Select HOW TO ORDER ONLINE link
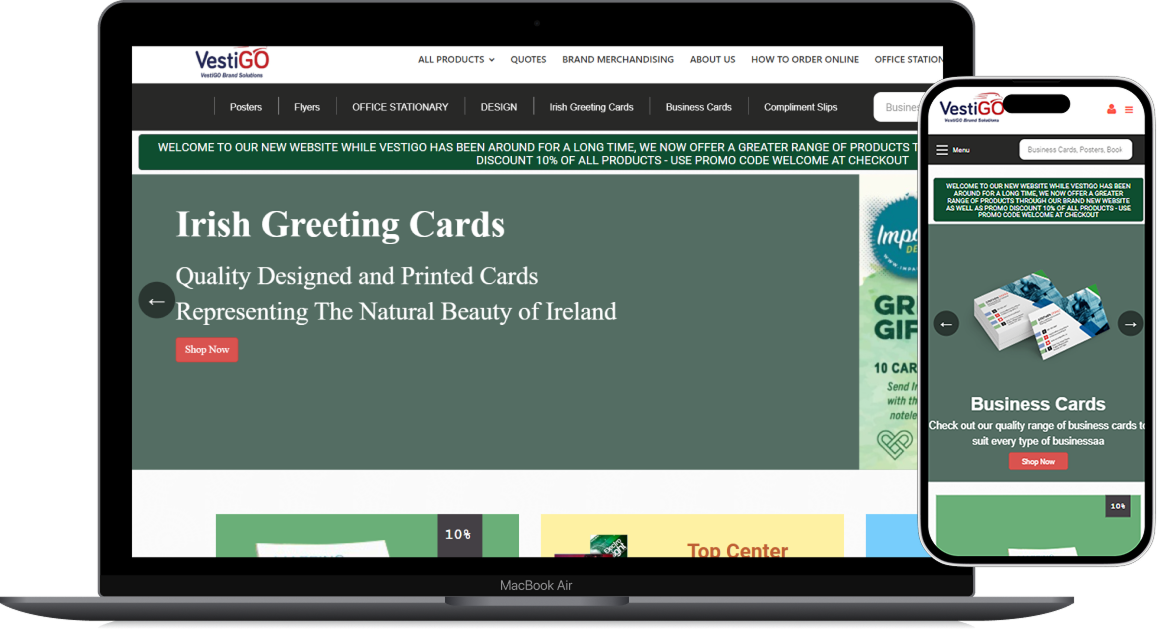 coord(804,60)
